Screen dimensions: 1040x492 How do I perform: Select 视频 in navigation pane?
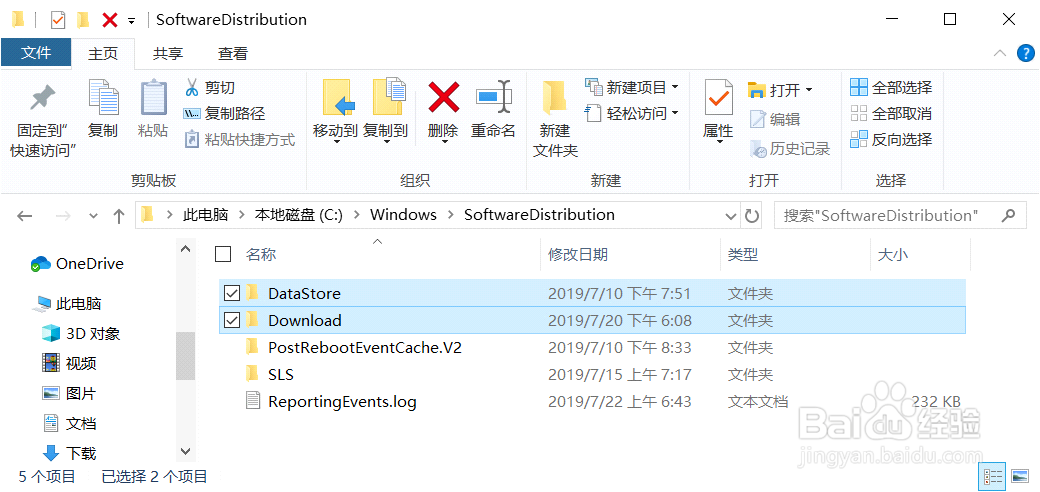69,363
